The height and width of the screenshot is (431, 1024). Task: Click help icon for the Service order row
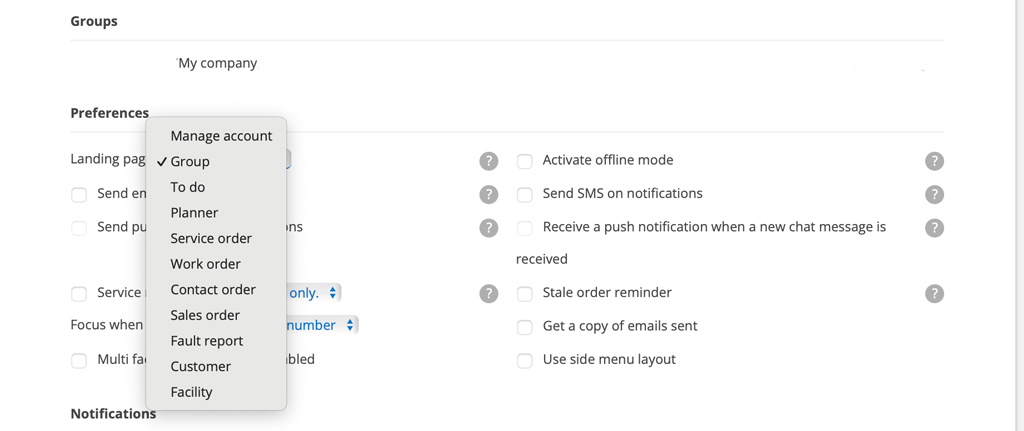(x=488, y=293)
